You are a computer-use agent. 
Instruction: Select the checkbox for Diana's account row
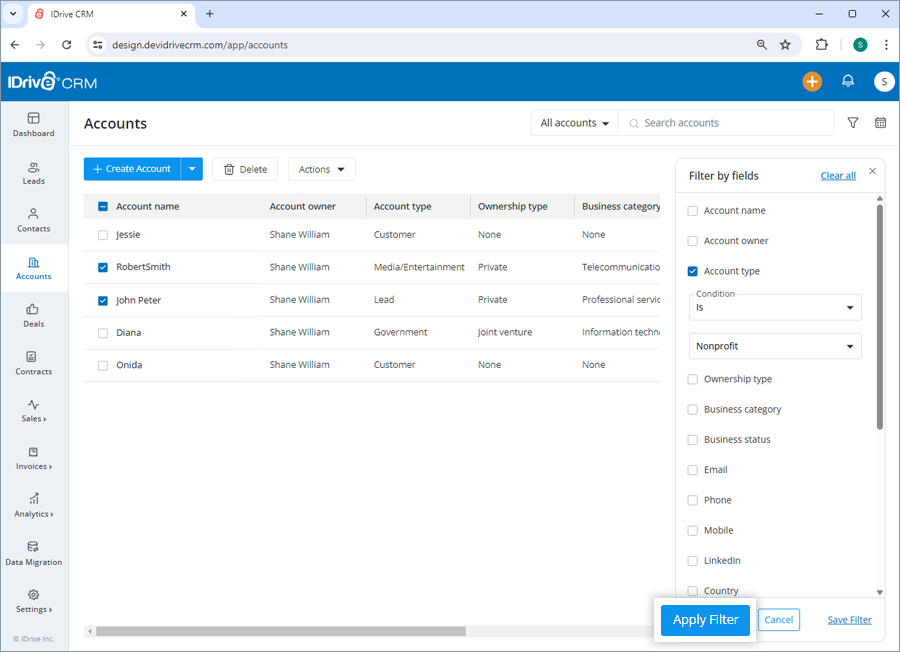102,332
